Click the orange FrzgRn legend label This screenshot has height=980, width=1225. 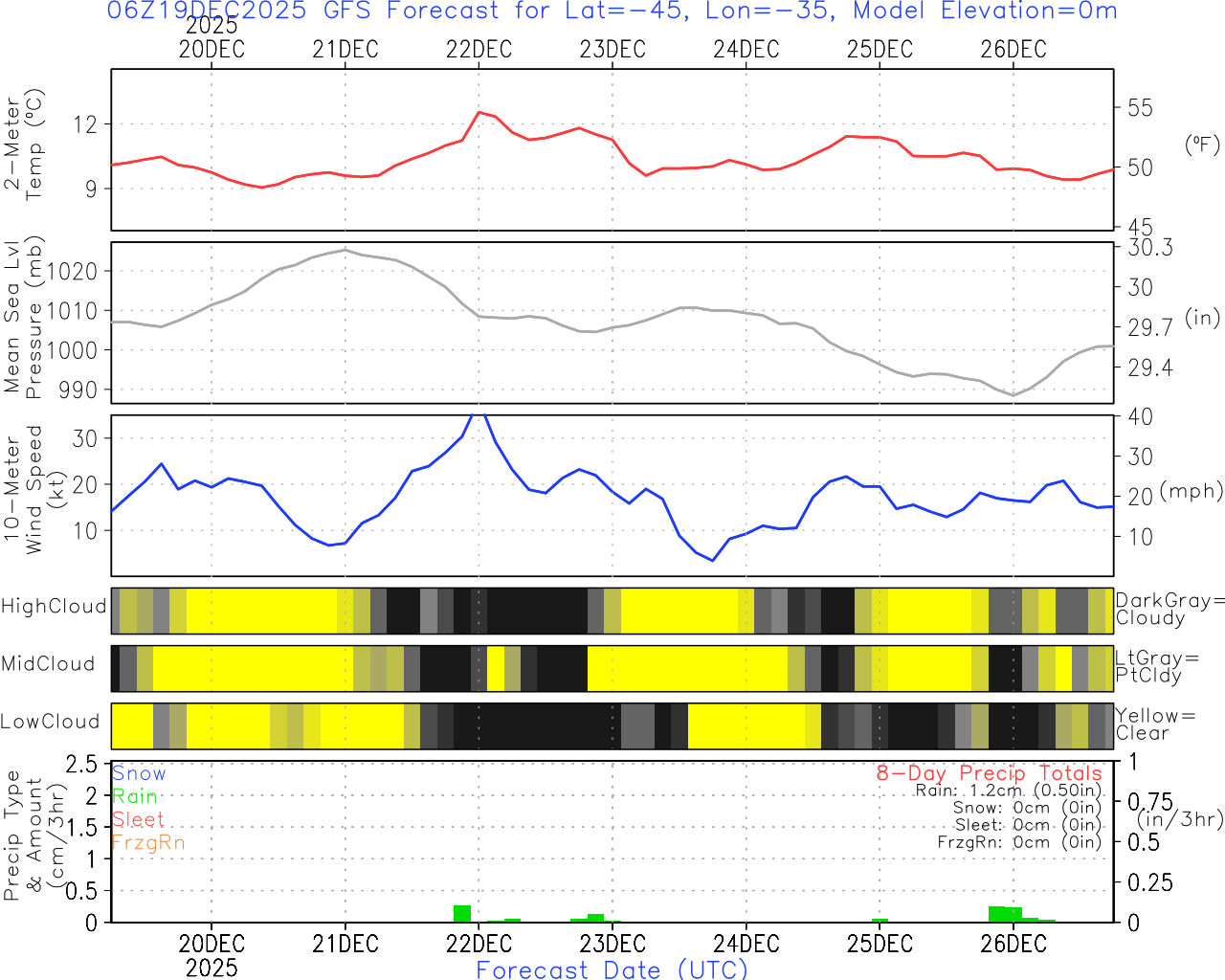pos(148,842)
